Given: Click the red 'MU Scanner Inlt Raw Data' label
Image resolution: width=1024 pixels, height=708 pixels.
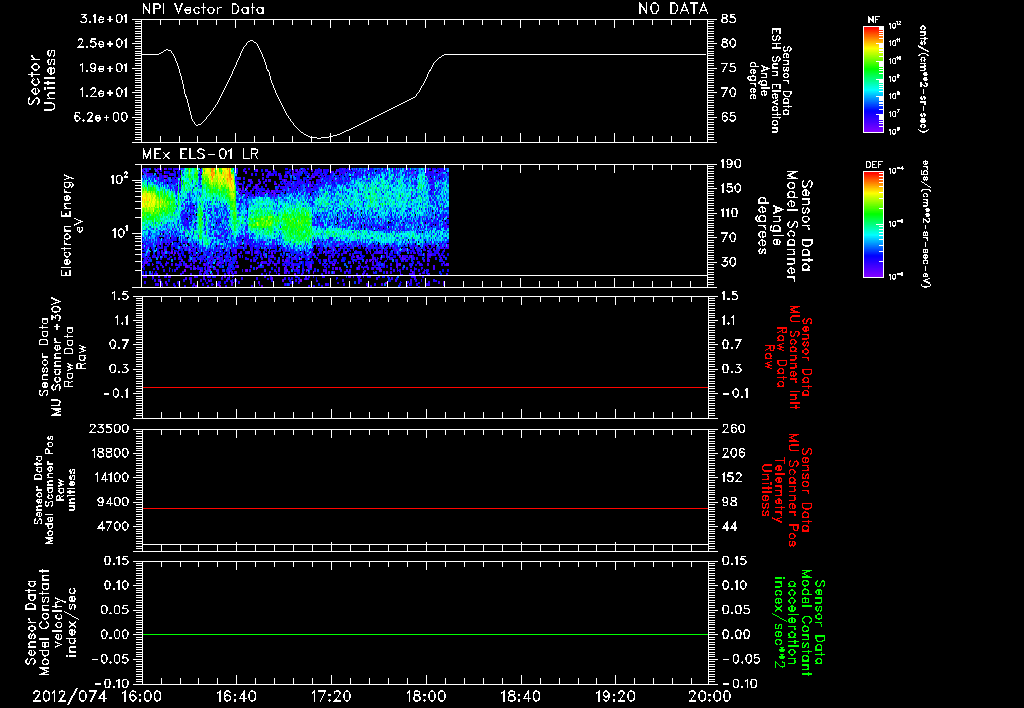Looking at the screenshot, I should pos(788,357).
